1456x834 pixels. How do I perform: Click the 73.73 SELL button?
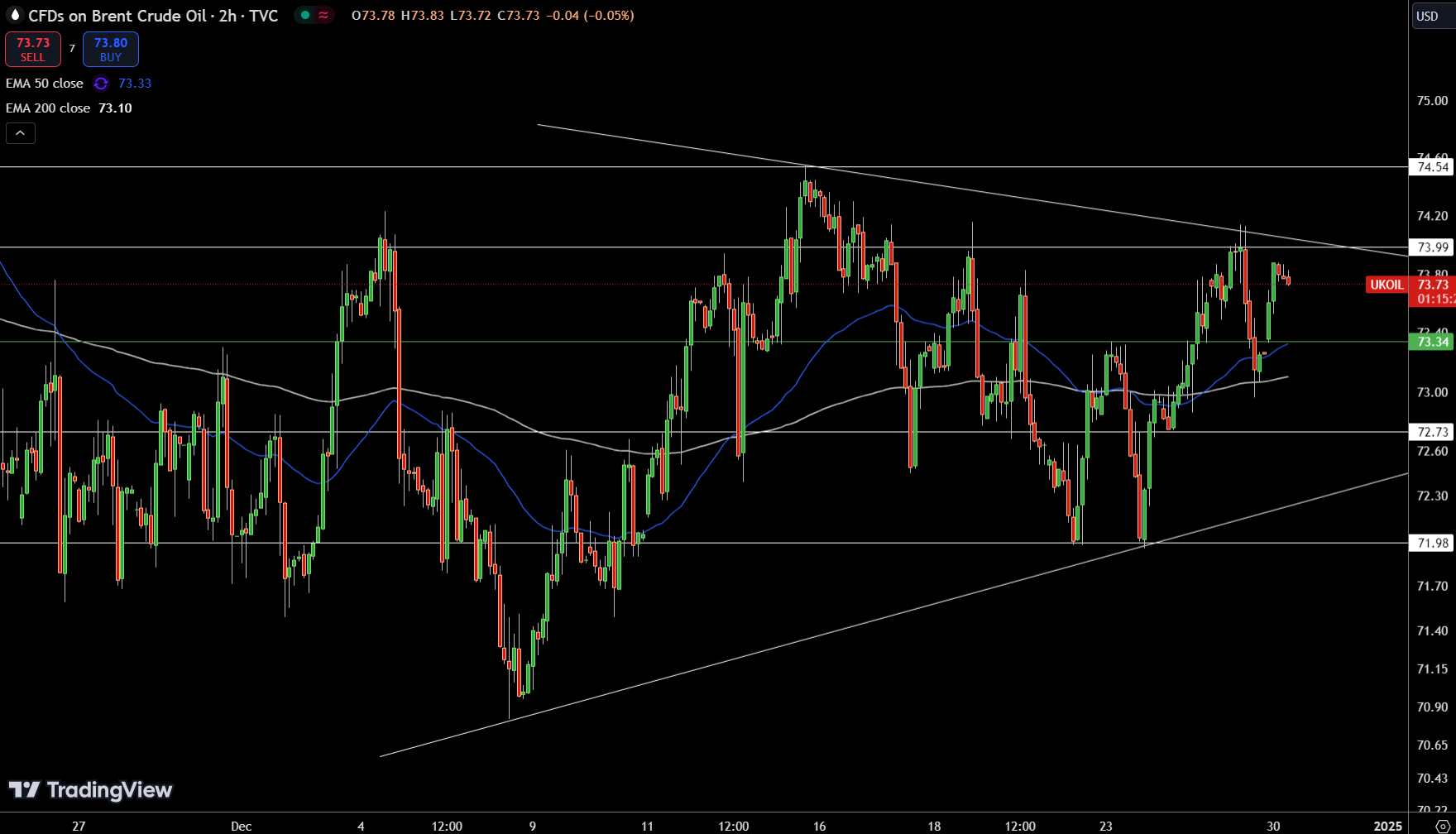(33, 49)
